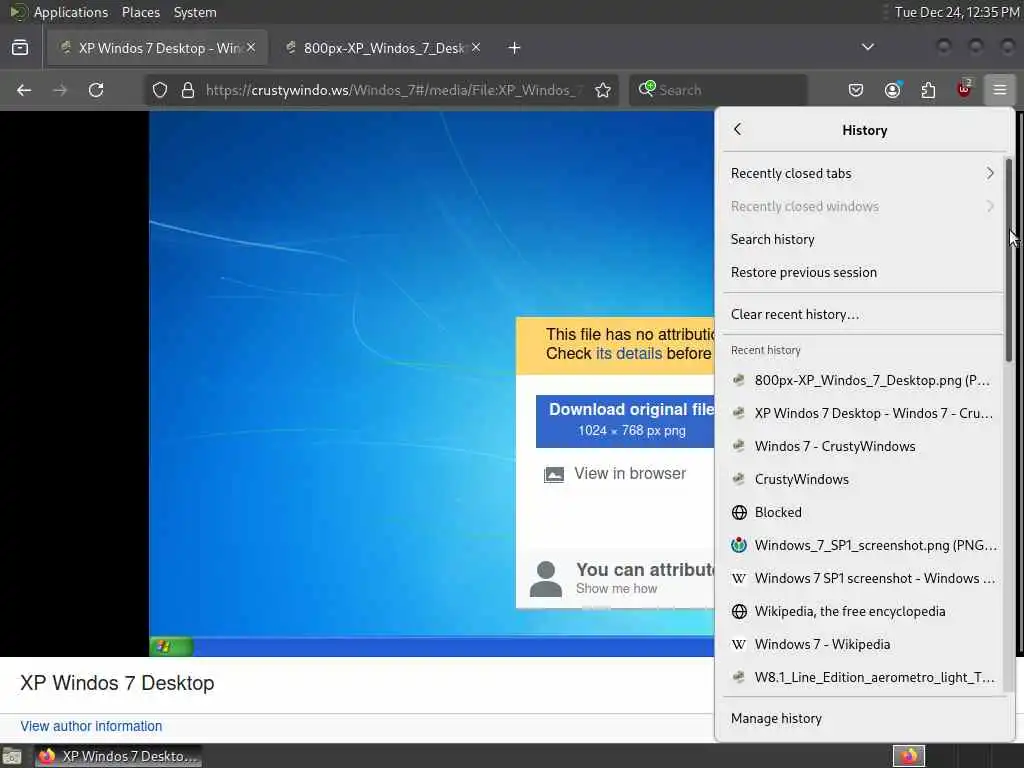Close the XP Windos 7 Desktop tab
Screen dimensions: 1024x768
pyautogui.click(x=251, y=47)
